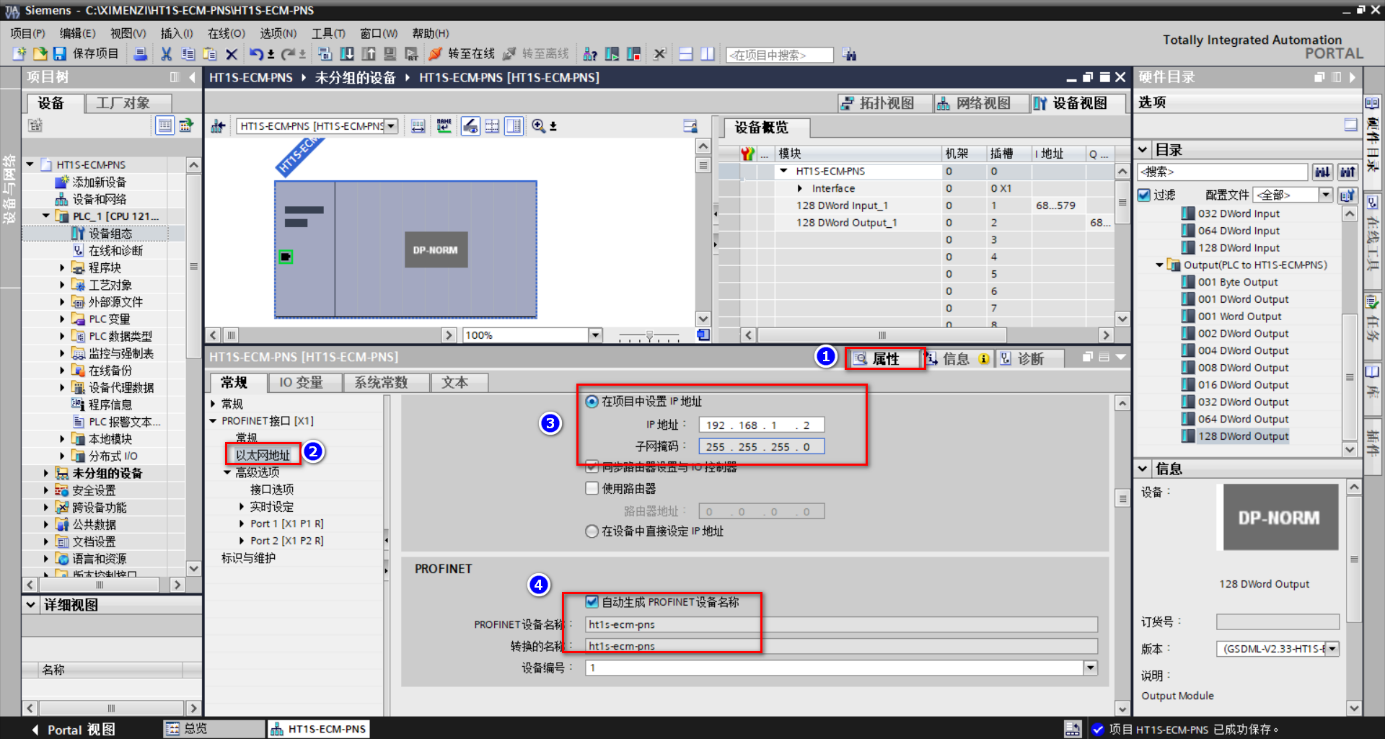Click the compile icon in the toolbar

[325, 54]
